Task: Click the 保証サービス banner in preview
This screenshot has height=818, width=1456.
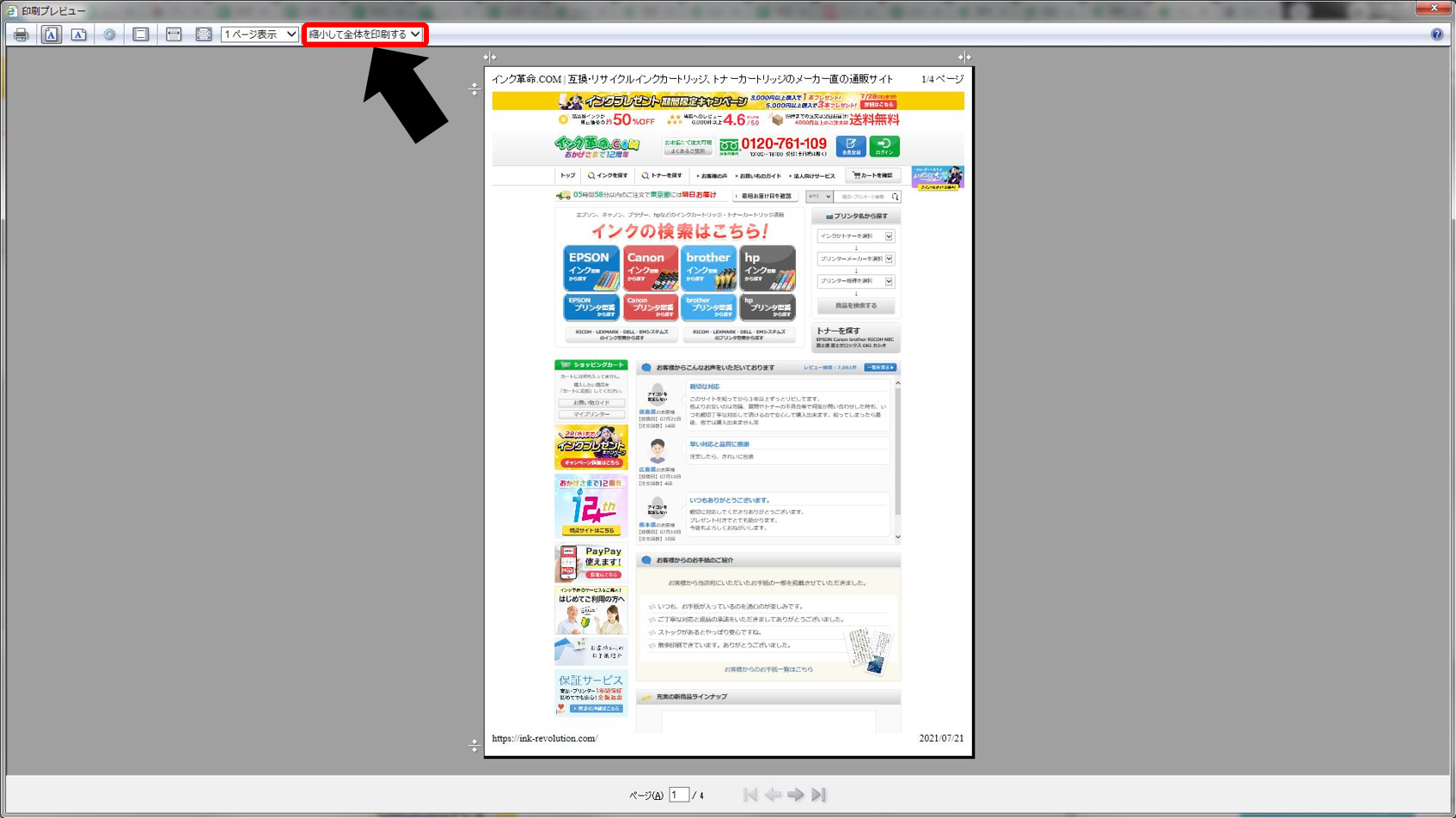Action: pos(591,693)
